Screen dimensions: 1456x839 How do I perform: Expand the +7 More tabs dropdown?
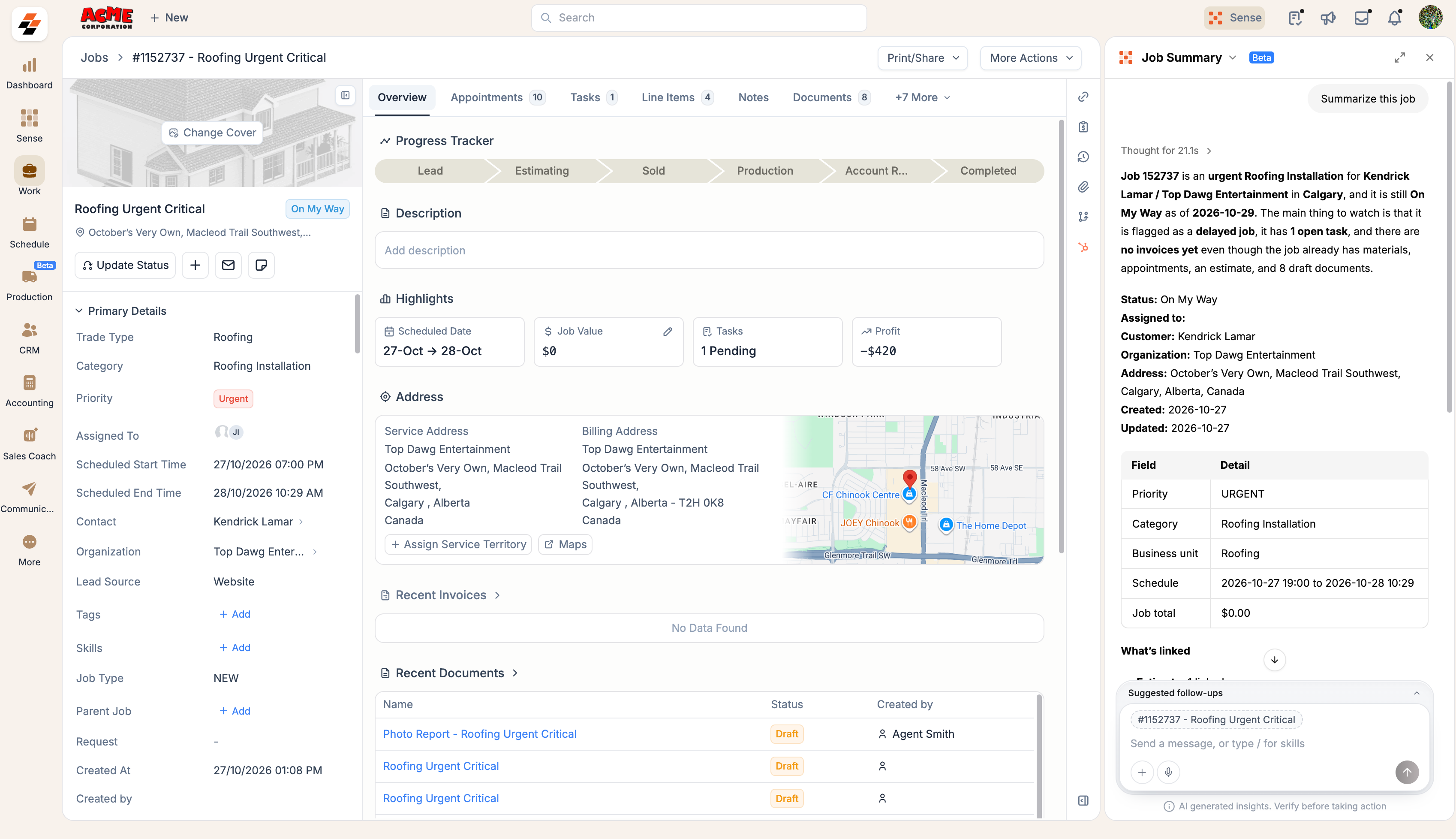(x=922, y=97)
